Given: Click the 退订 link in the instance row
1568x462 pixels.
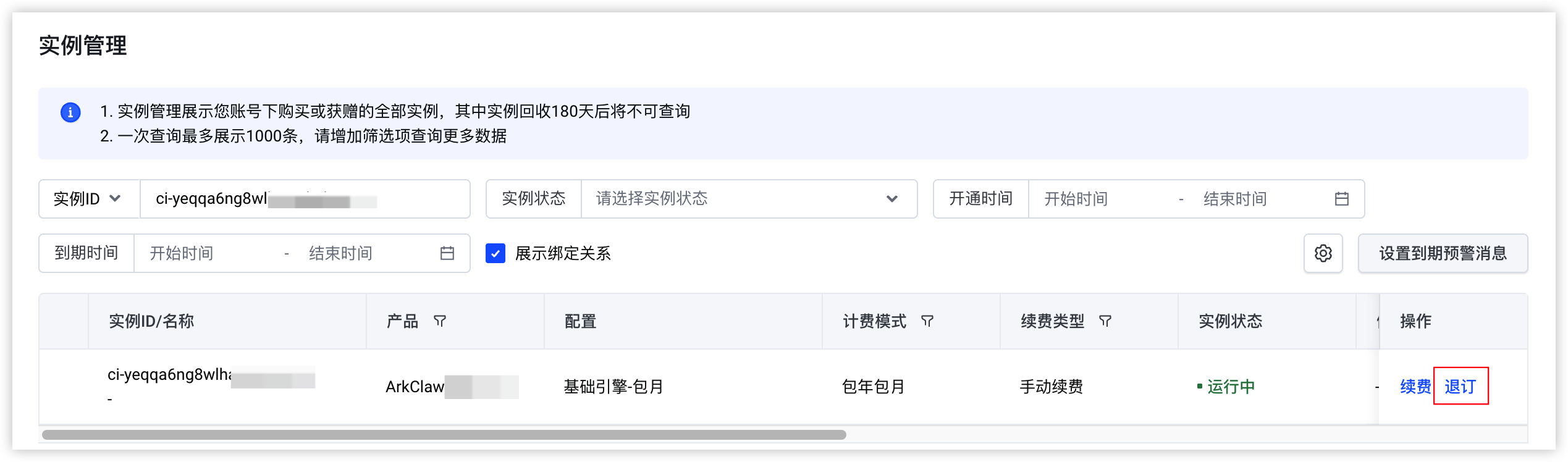Looking at the screenshot, I should pyautogui.click(x=1460, y=387).
